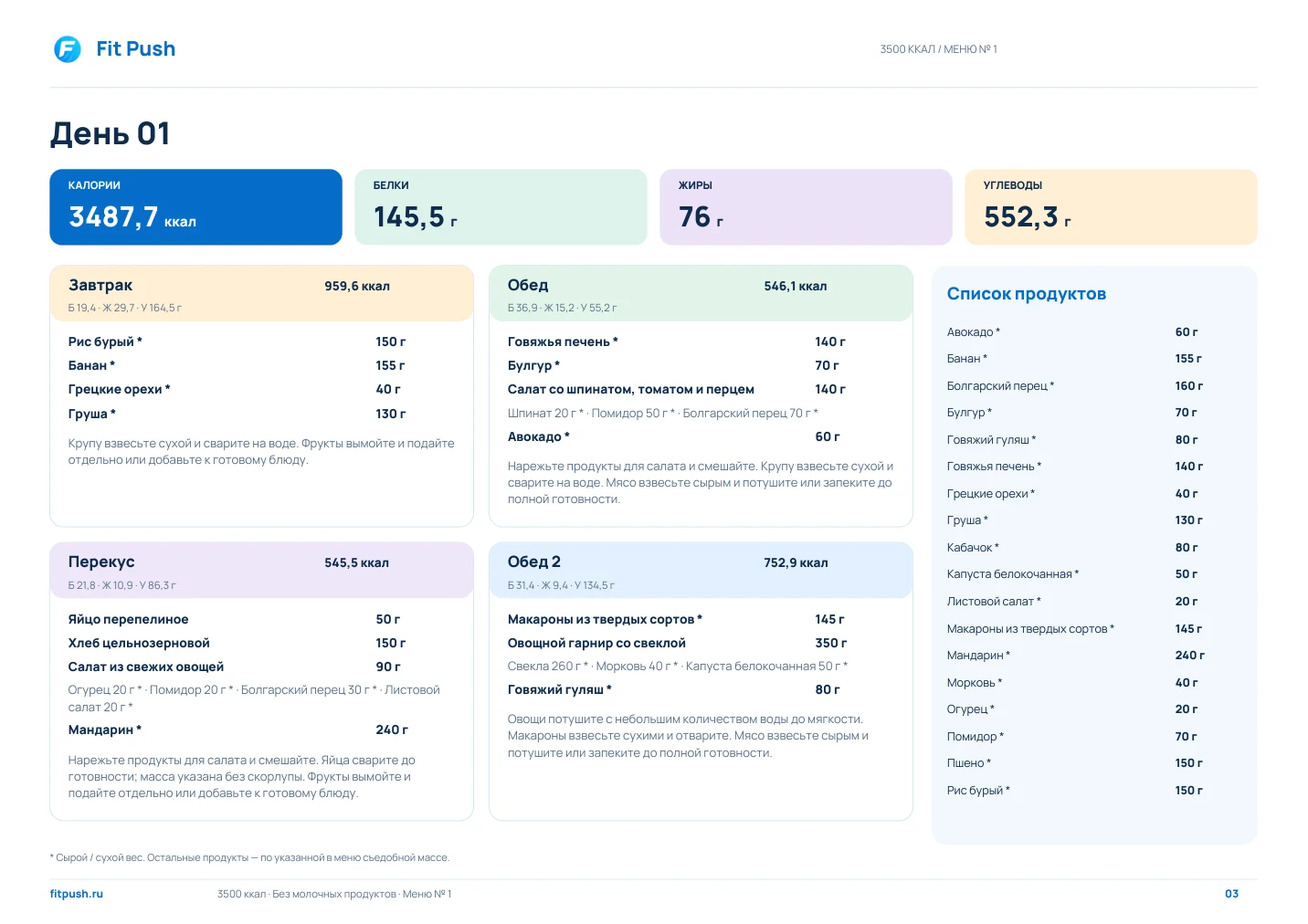Click Хлеб цельнозерновой row
The image size is (1308, 924).
point(237,643)
